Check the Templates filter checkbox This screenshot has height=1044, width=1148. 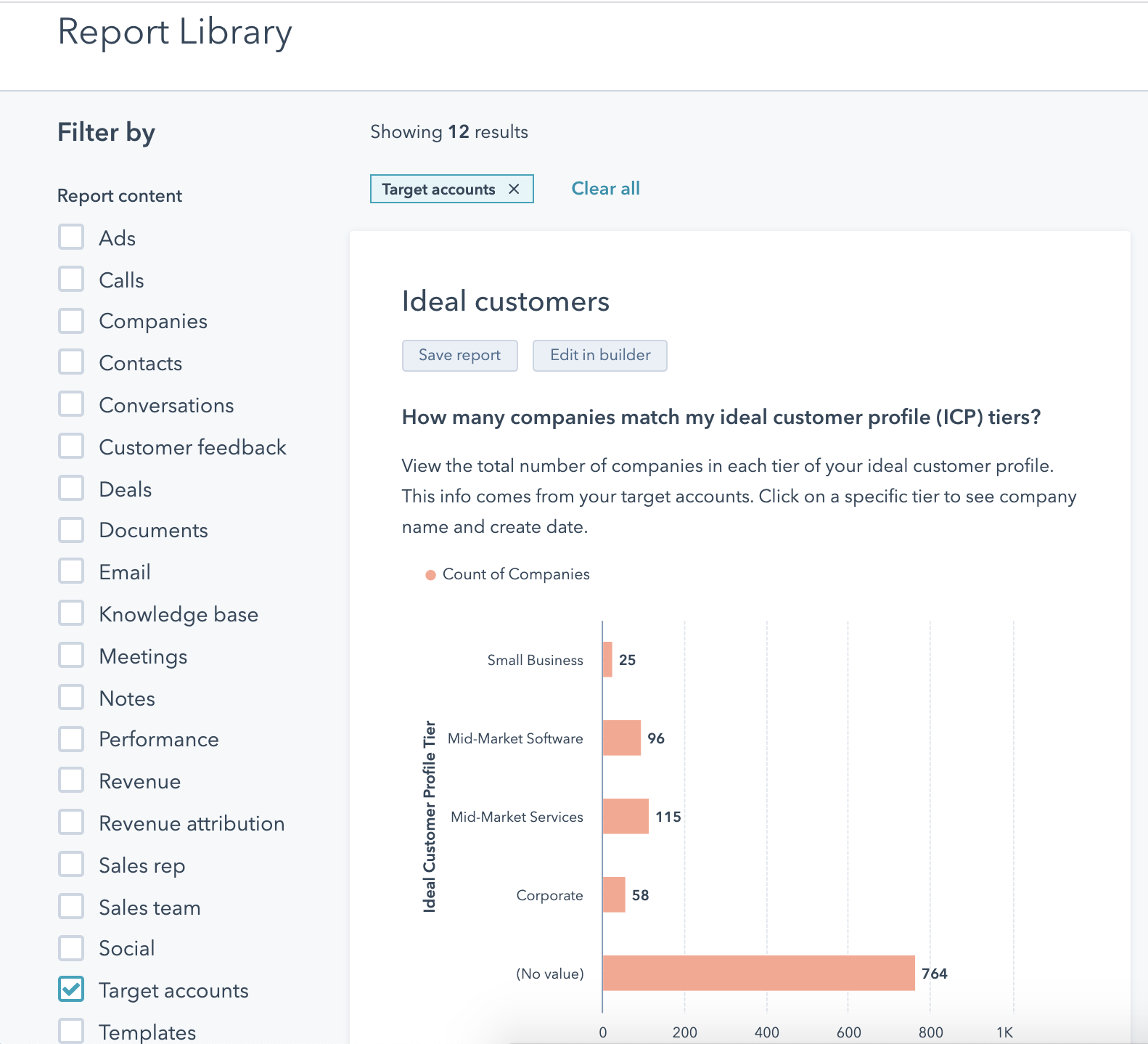click(71, 1031)
